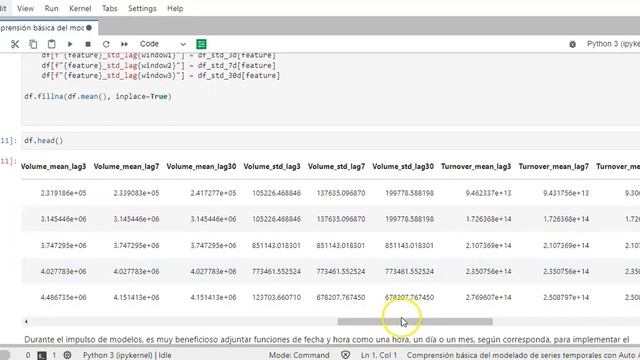Open the Settings menu
640x360 pixels.
click(142, 9)
